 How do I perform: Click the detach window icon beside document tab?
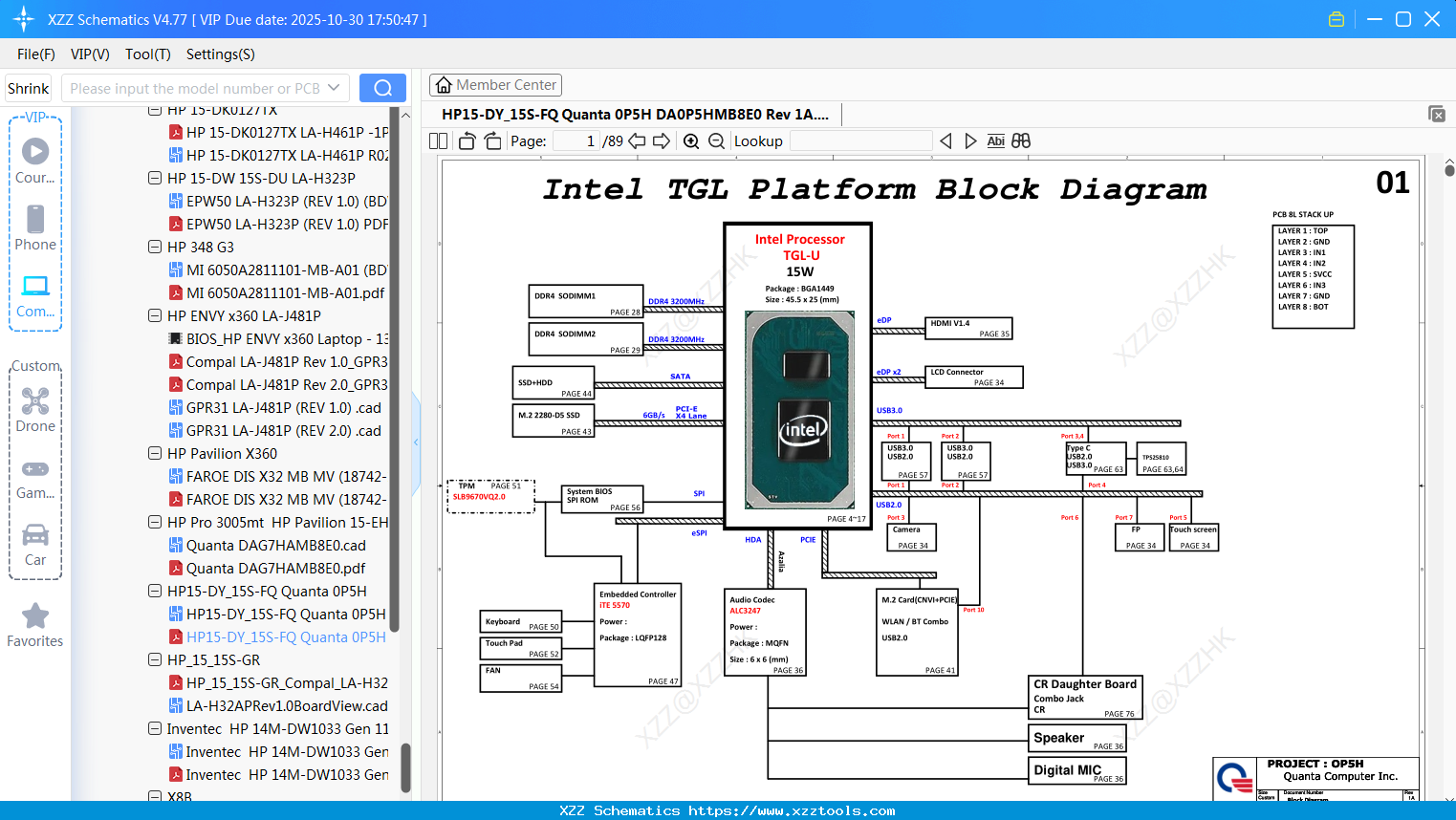point(1437,114)
